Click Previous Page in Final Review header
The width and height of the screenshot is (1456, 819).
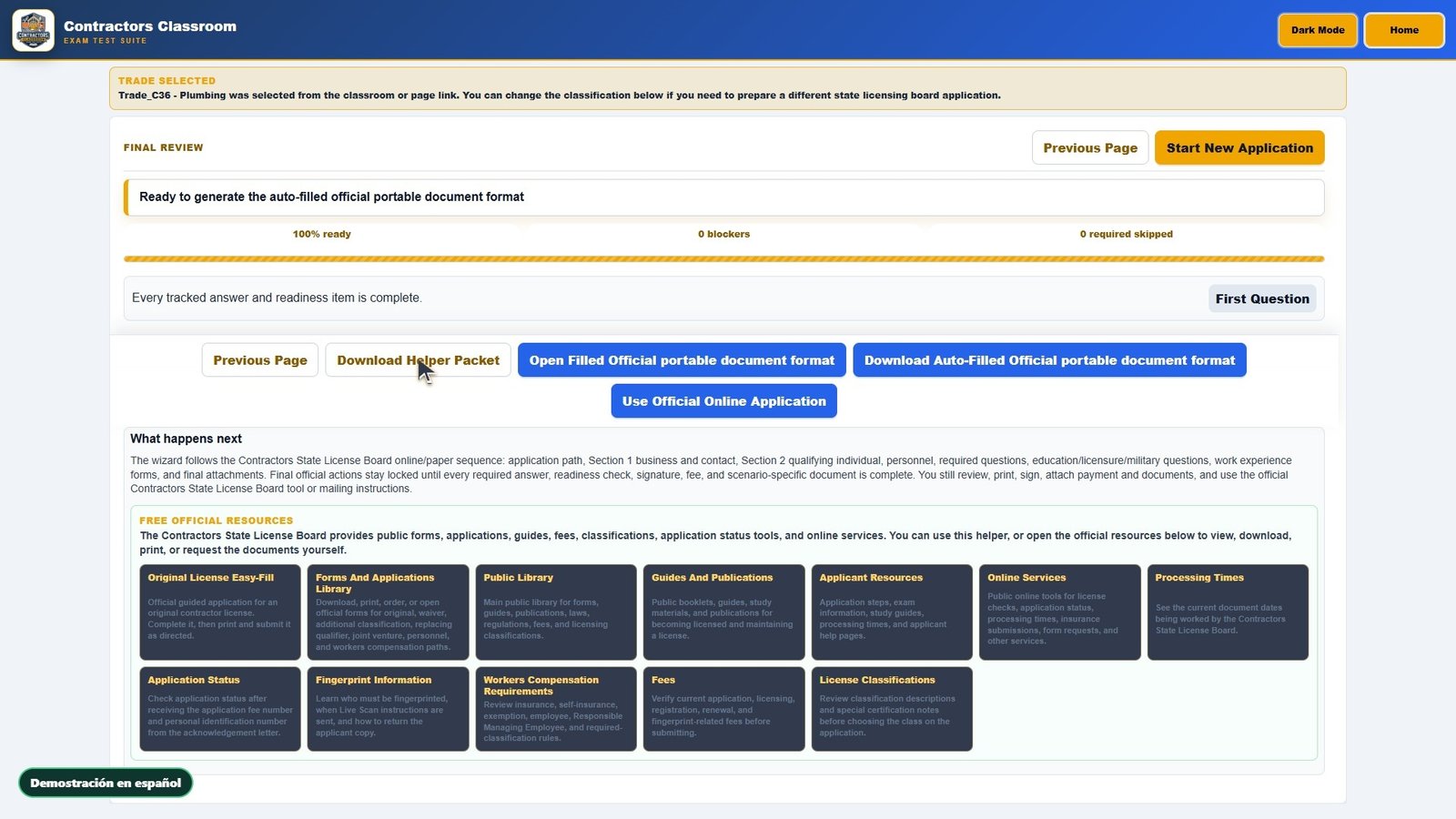(x=1089, y=147)
